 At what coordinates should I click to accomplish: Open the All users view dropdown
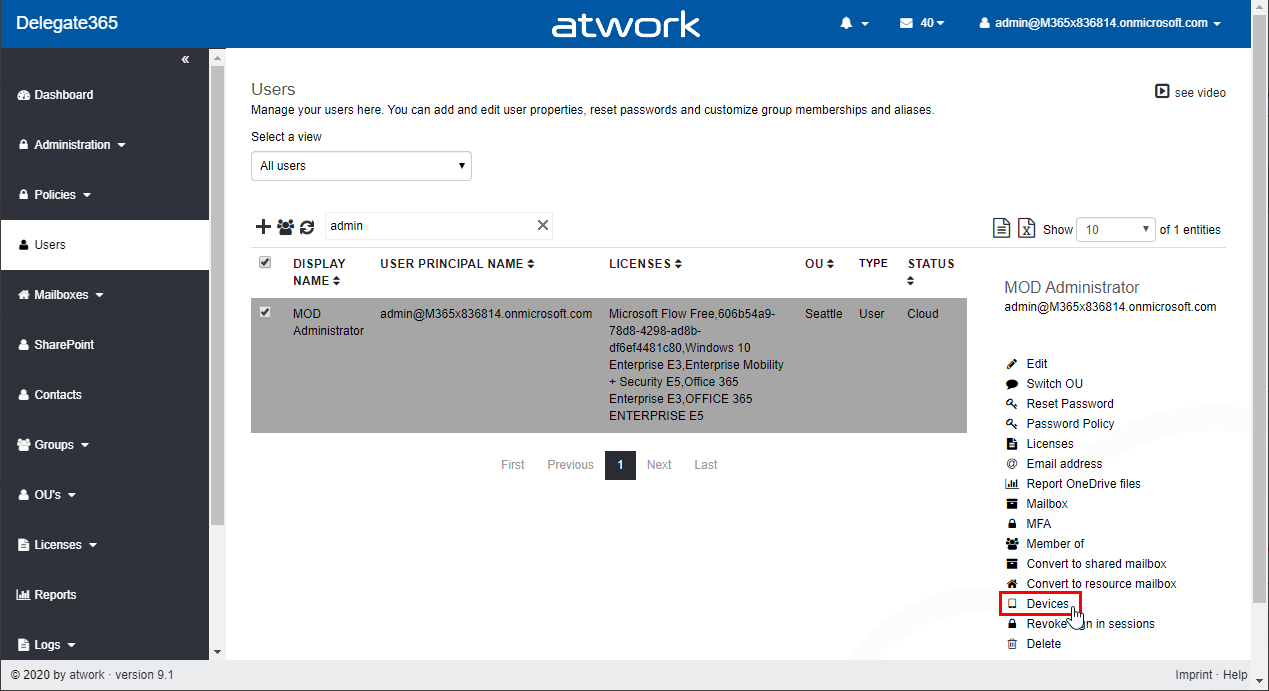361,166
